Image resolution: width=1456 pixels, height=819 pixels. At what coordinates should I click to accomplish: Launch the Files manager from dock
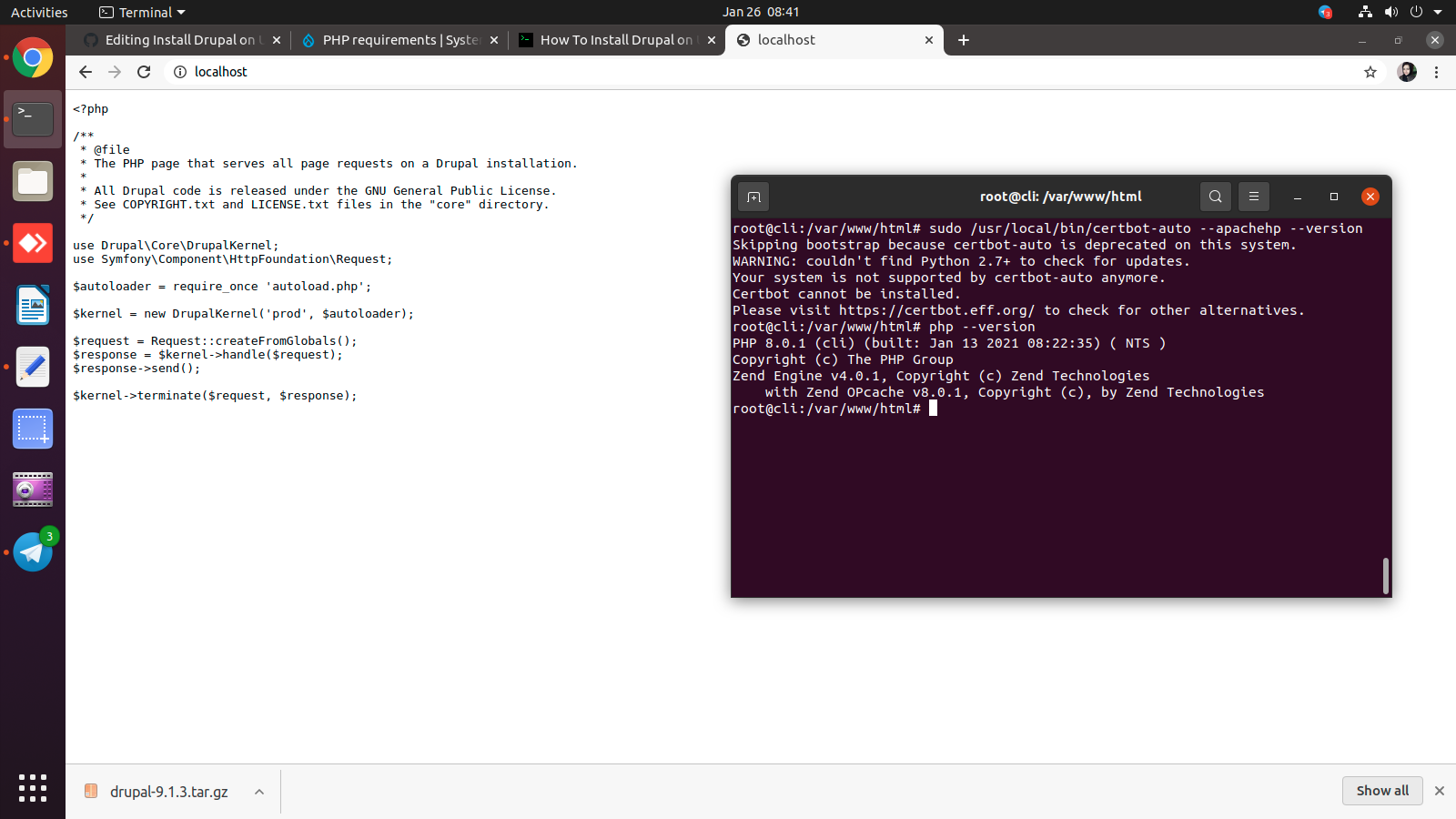pos(33,181)
